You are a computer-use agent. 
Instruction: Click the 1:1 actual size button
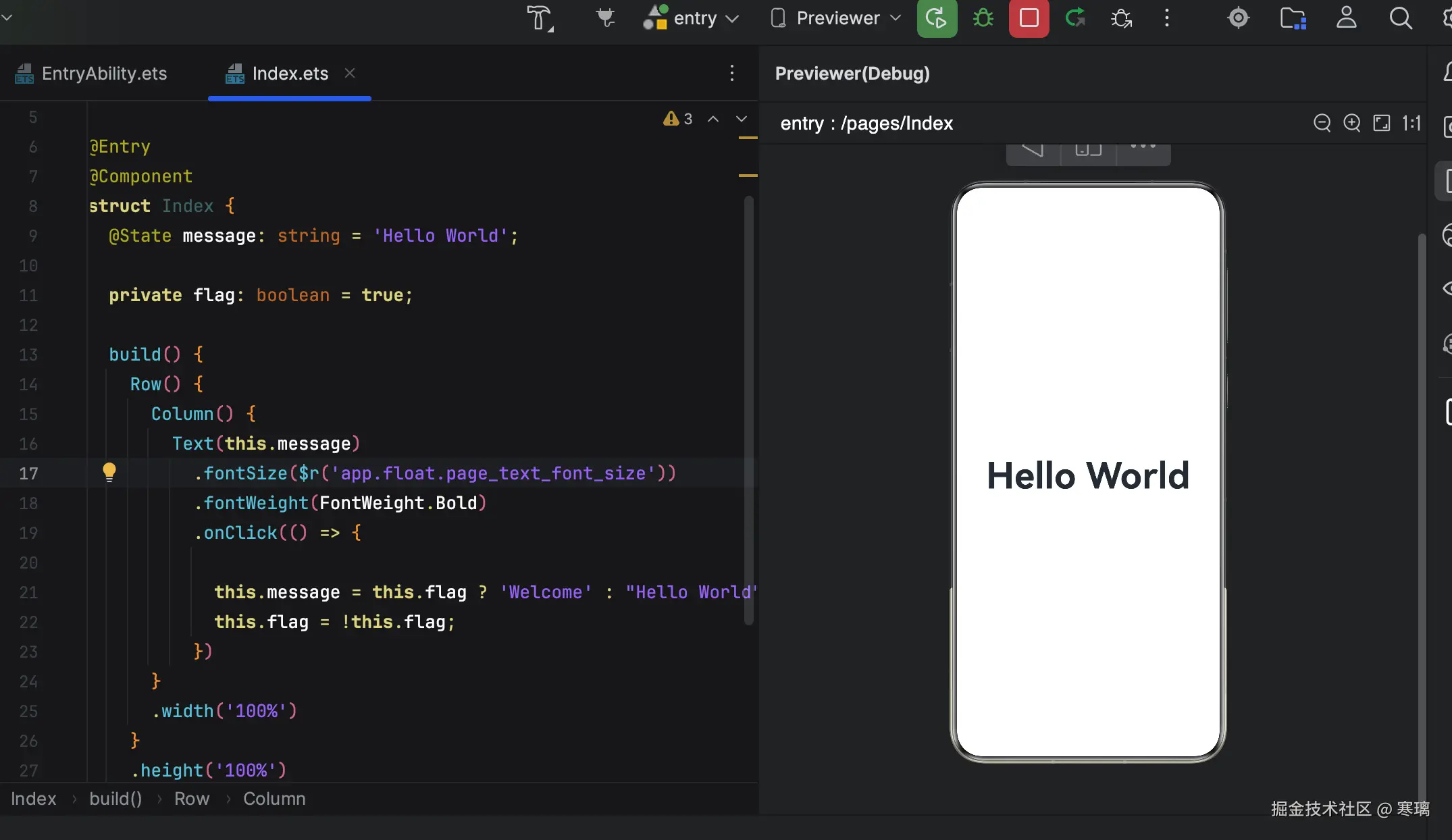click(x=1411, y=123)
